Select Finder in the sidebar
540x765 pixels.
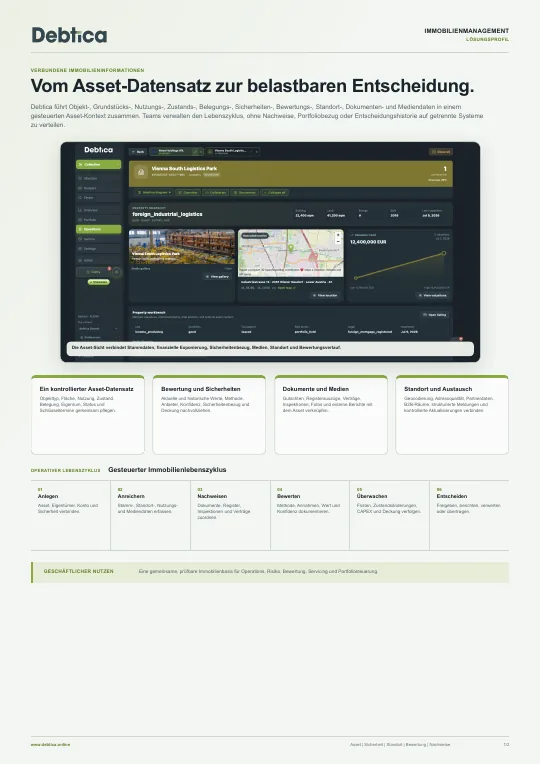(99, 198)
